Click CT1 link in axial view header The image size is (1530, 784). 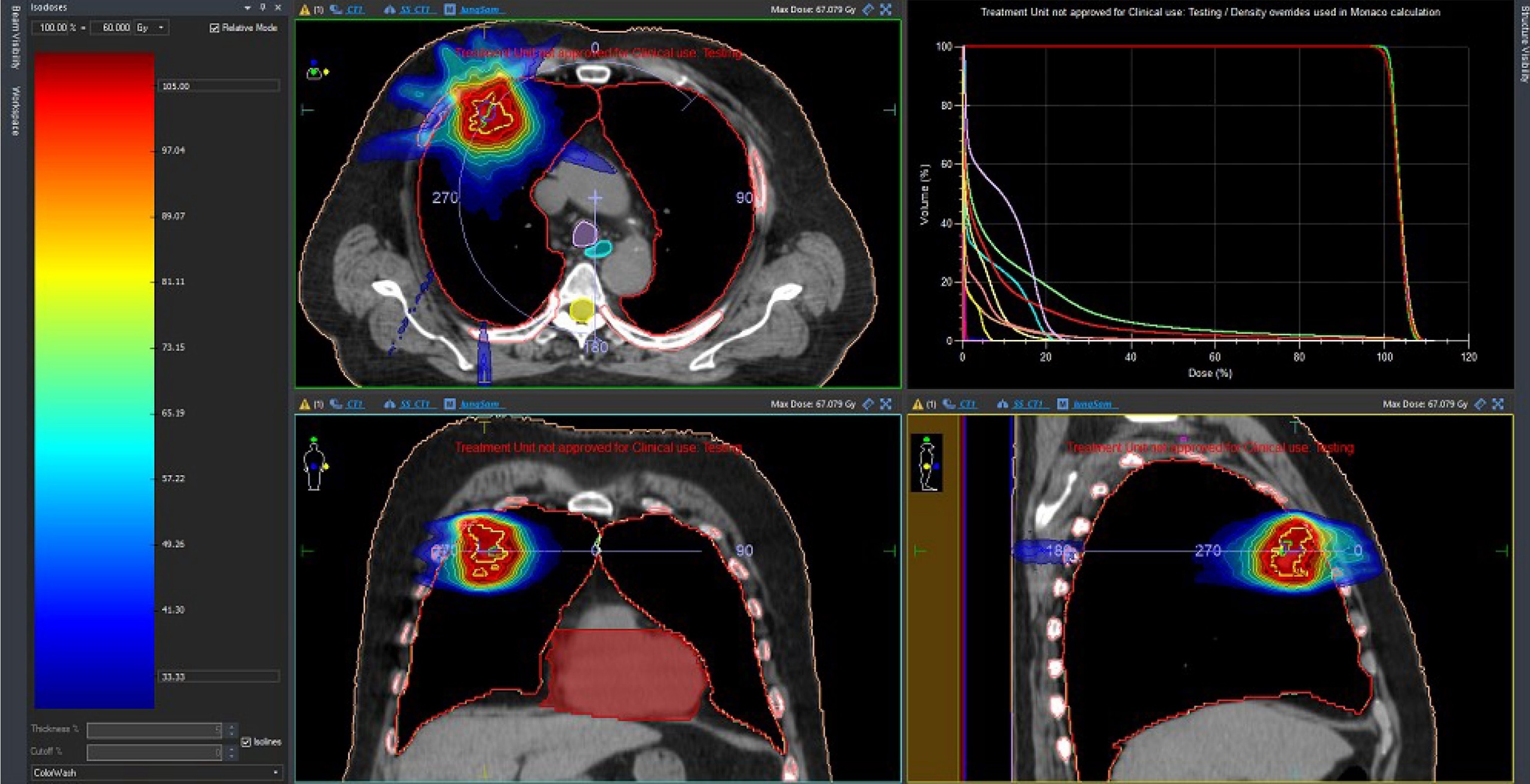[x=356, y=10]
